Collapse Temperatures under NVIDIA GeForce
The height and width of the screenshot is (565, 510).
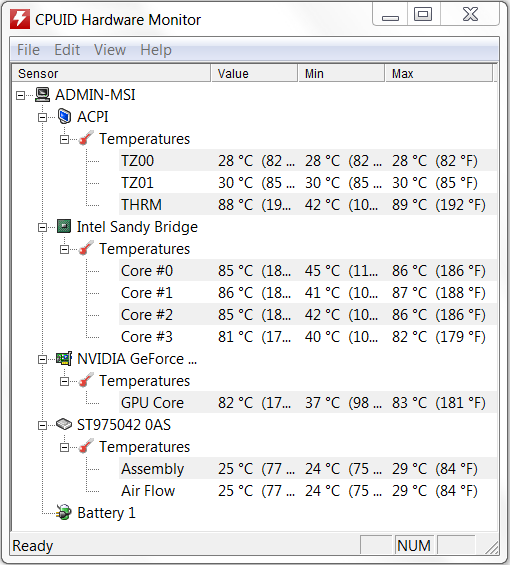[x=65, y=381]
